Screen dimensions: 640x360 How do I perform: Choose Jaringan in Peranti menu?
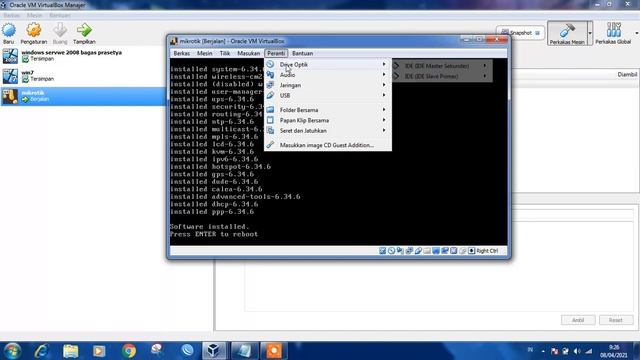click(x=328, y=85)
